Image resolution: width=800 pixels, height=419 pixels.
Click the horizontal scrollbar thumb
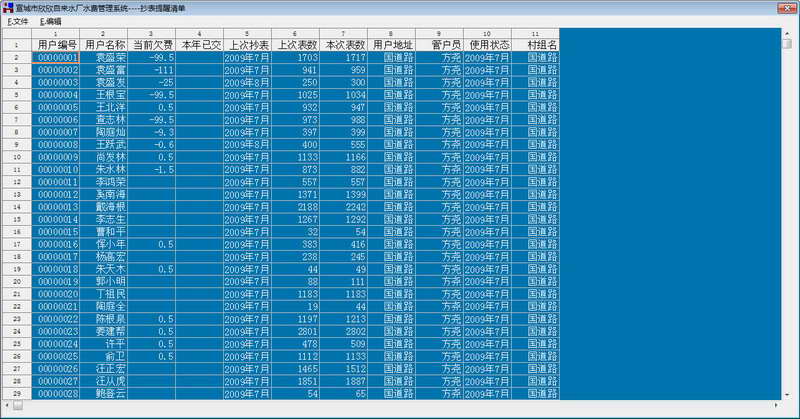click(x=18, y=405)
